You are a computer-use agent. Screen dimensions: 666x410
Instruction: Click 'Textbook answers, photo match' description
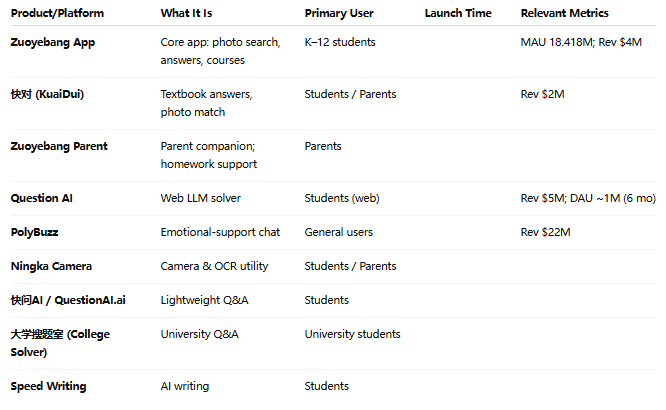(206, 103)
